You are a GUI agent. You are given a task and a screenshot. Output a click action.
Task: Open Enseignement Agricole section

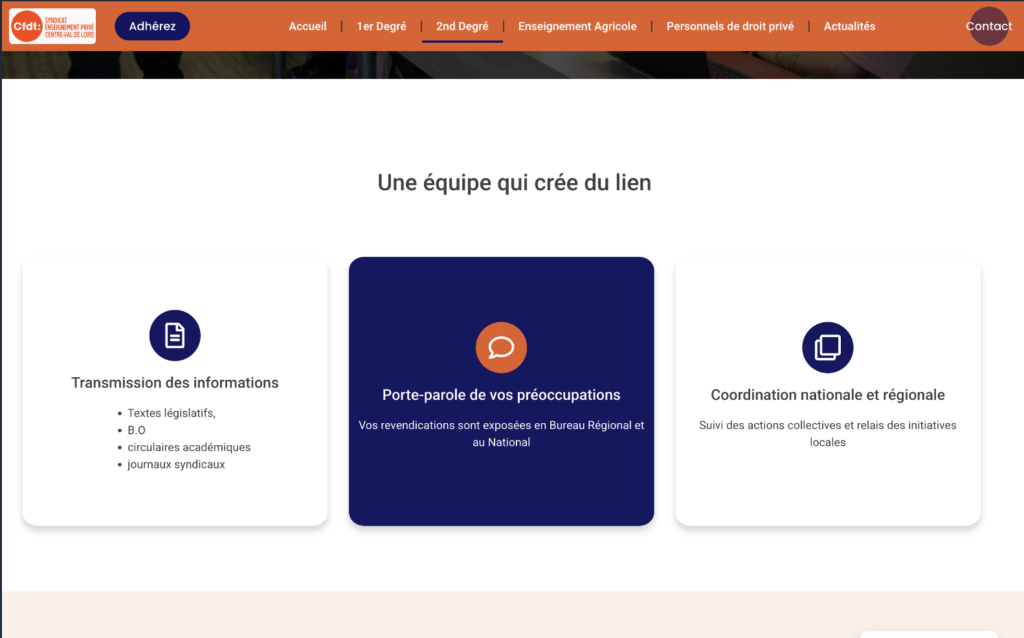[577, 26]
